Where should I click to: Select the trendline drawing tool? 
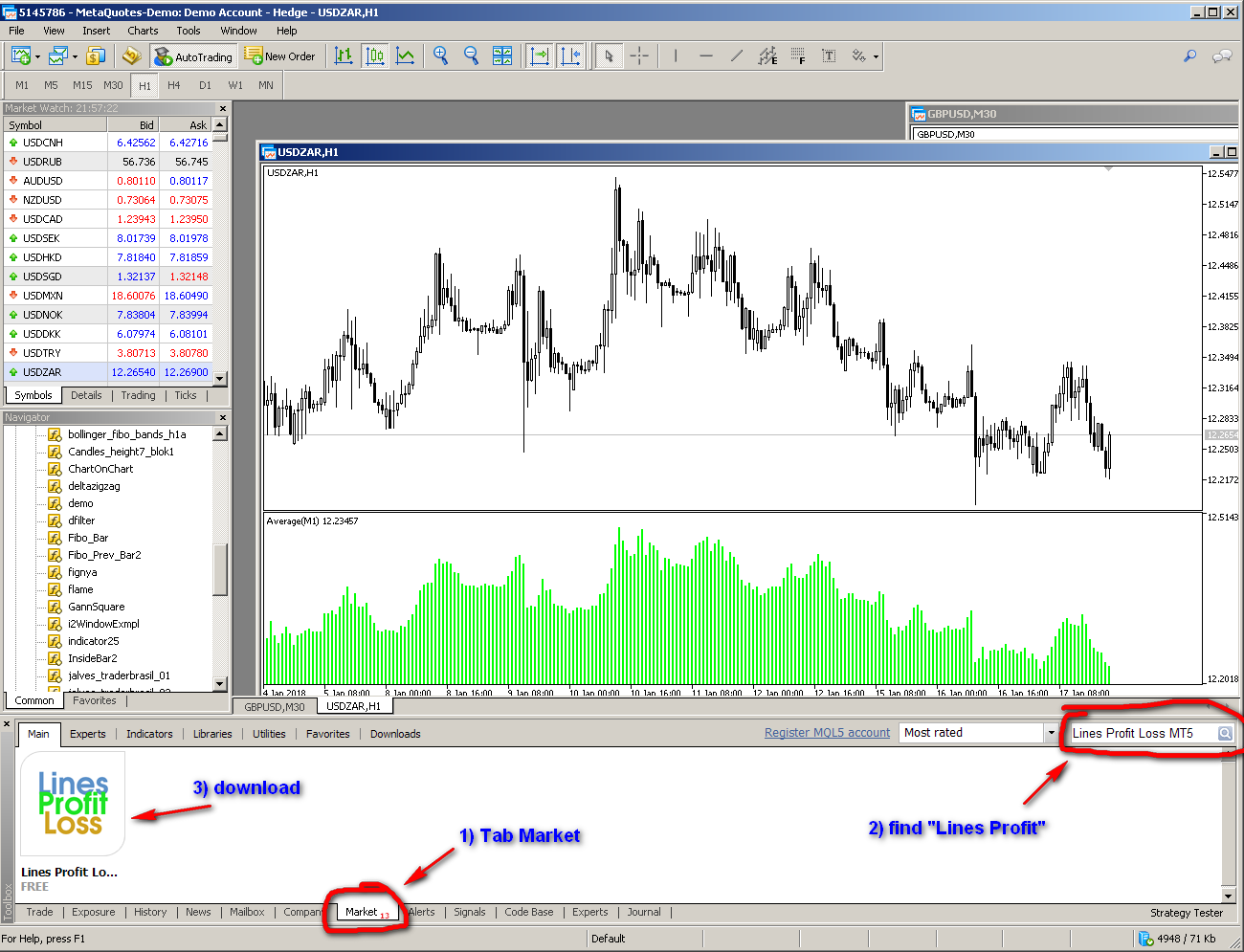737,55
